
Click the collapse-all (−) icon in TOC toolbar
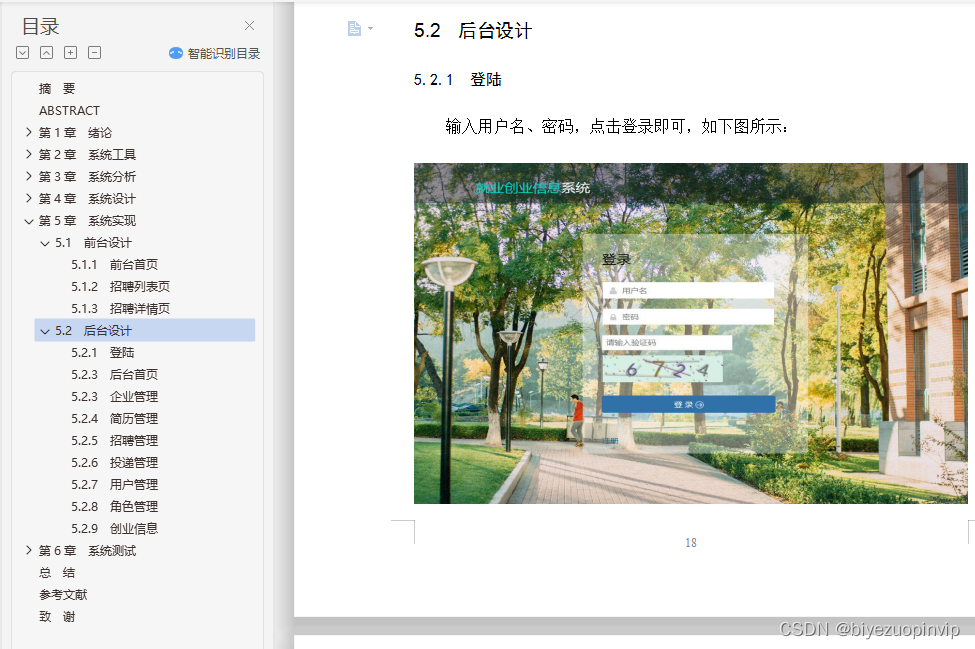click(93, 53)
